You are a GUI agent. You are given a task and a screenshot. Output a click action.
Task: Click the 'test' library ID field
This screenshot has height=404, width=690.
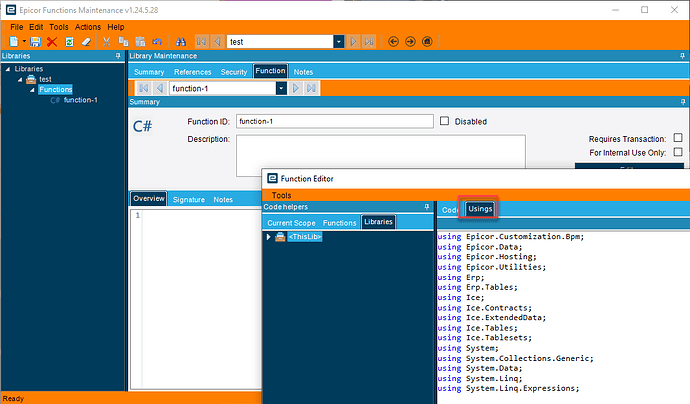pos(280,42)
